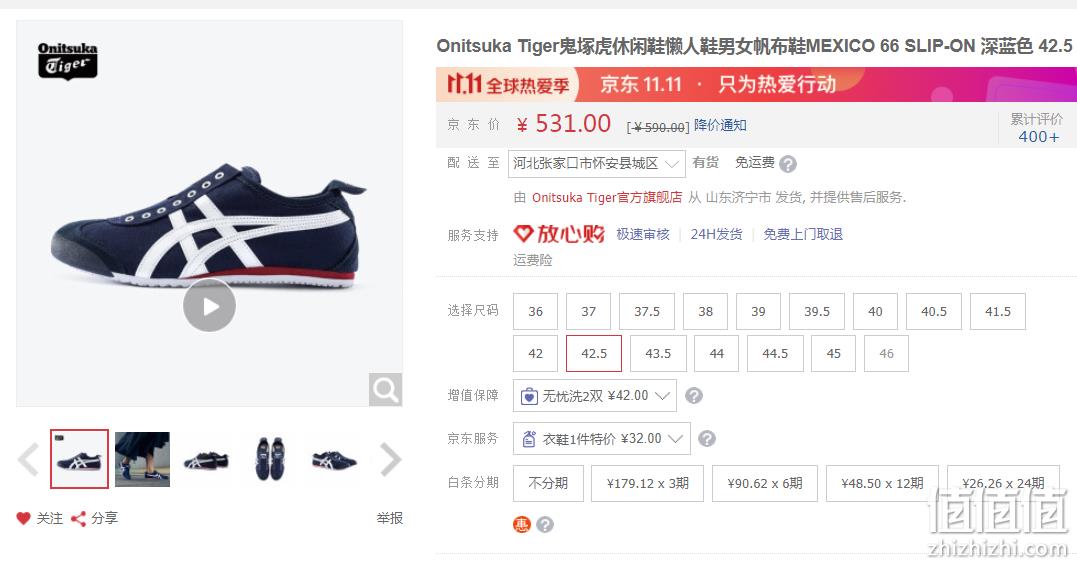Select the ¥90.62 x 6期 installment plan
This screenshot has height=566, width=1077.
pyautogui.click(x=765, y=484)
